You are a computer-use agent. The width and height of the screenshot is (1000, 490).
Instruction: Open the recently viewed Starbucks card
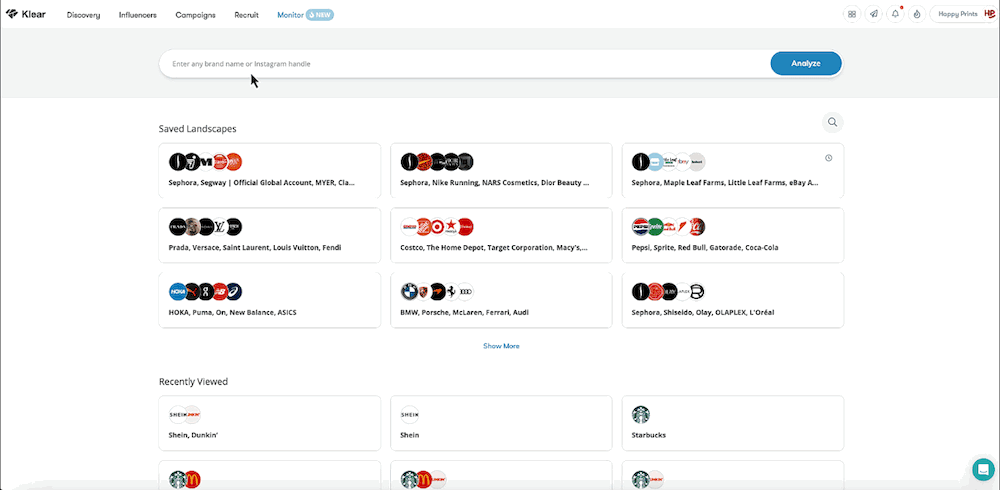(x=733, y=423)
